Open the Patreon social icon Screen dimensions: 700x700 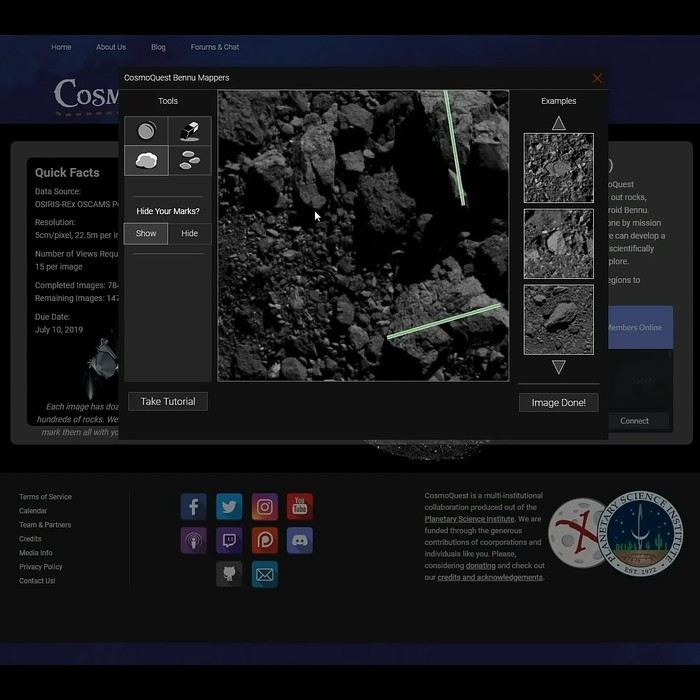pyautogui.click(x=264, y=541)
